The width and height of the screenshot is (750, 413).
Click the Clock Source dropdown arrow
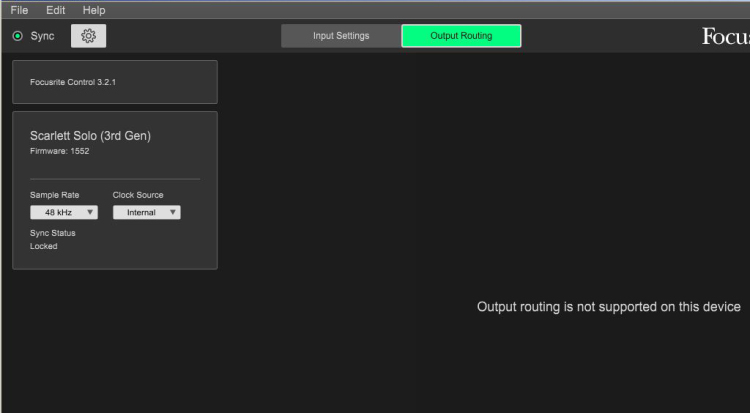click(x=173, y=212)
